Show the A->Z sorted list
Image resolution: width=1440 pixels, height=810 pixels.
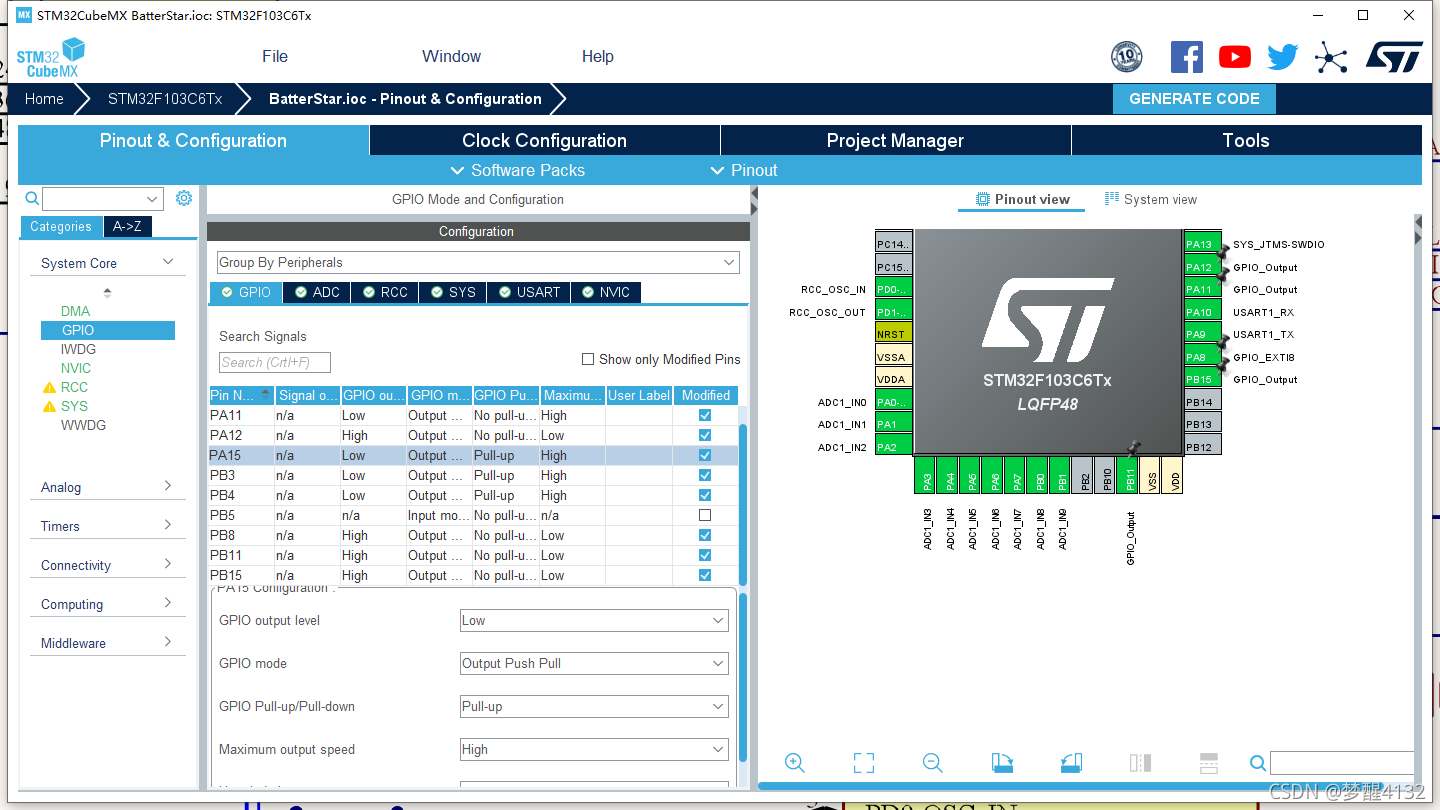127,226
